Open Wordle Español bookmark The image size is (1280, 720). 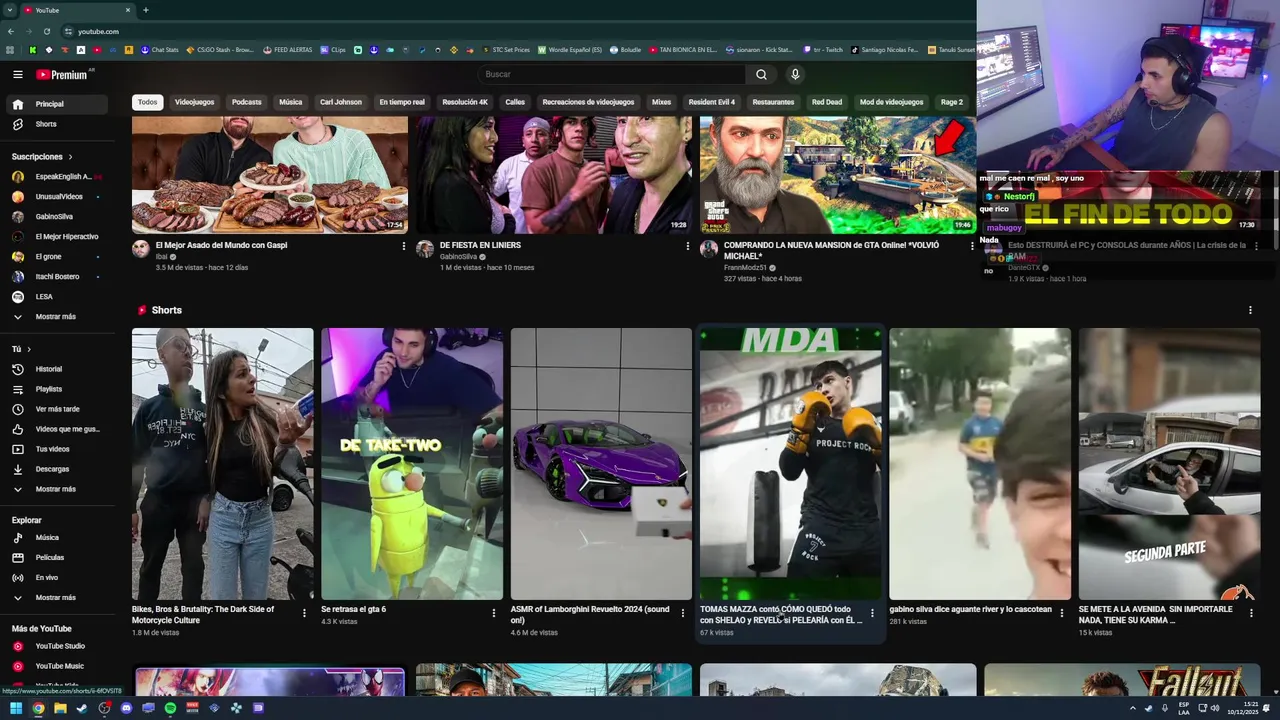coord(570,49)
